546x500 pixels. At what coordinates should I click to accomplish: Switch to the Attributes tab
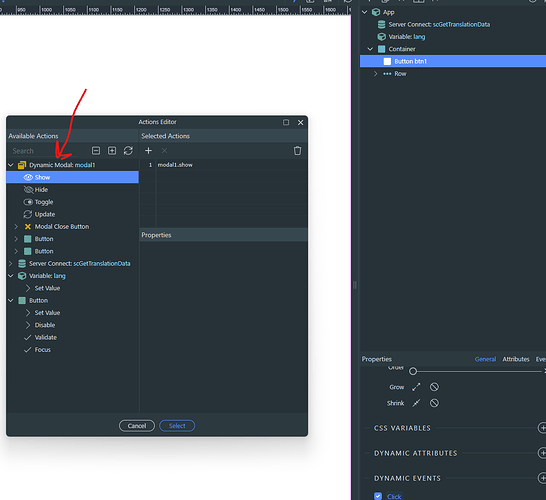(x=516, y=359)
